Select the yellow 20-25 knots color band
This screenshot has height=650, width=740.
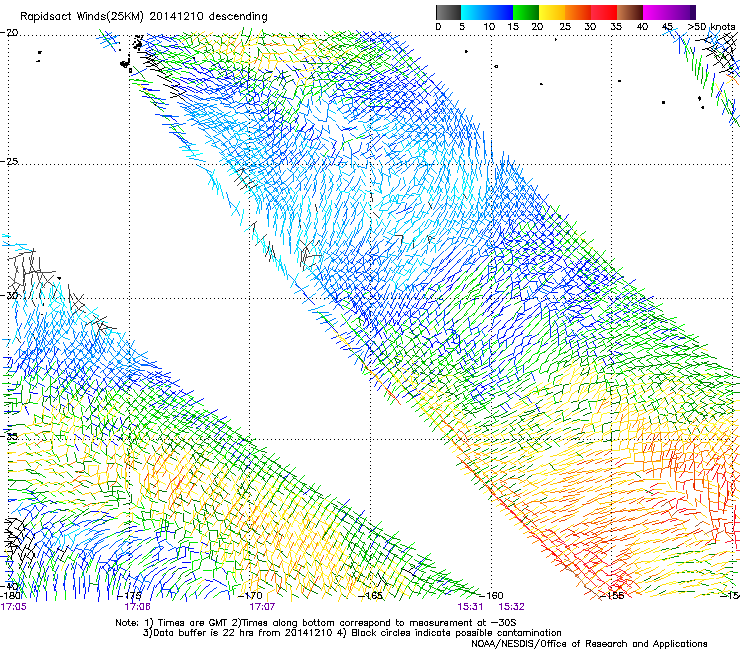tap(552, 12)
